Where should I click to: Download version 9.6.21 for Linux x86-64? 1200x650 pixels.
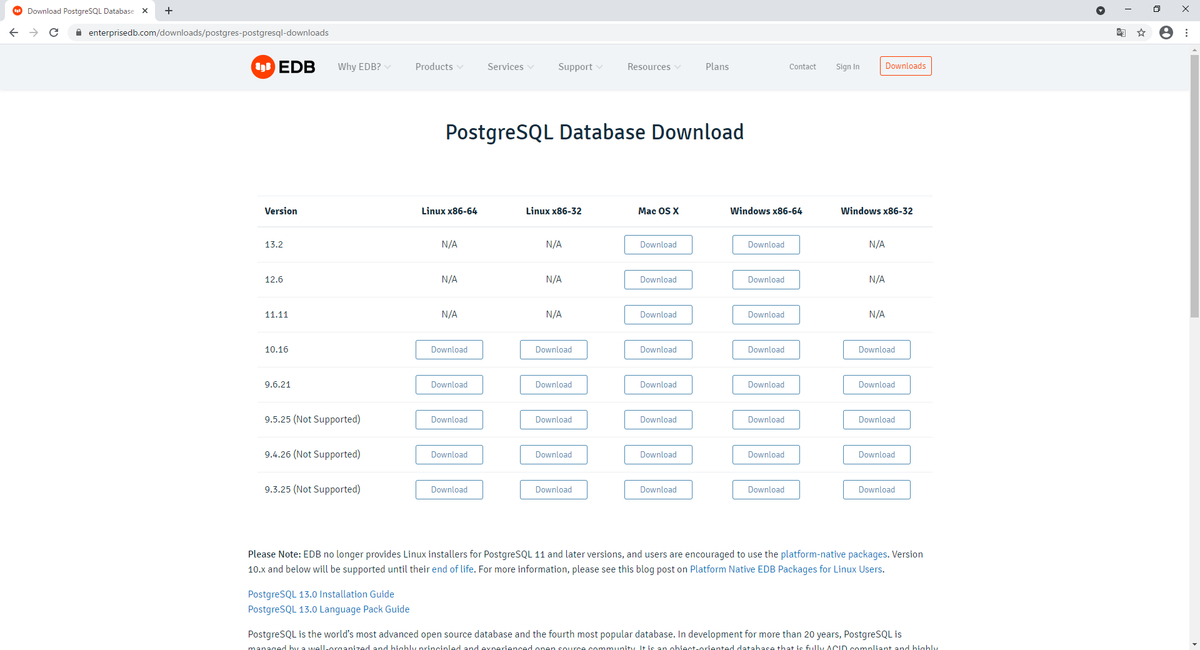449,385
